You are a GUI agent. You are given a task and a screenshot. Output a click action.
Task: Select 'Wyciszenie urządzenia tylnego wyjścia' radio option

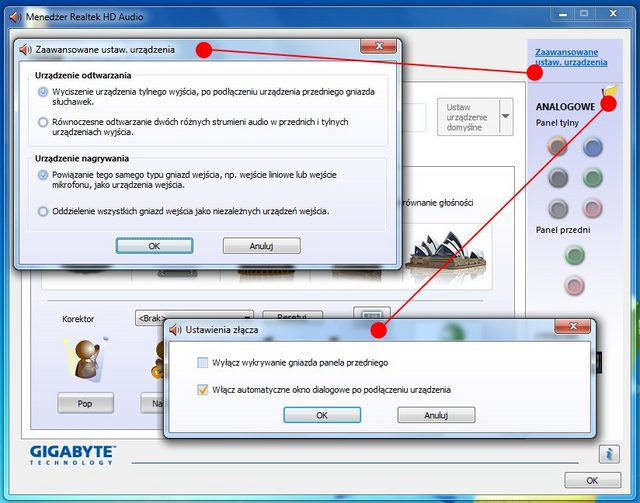42,92
